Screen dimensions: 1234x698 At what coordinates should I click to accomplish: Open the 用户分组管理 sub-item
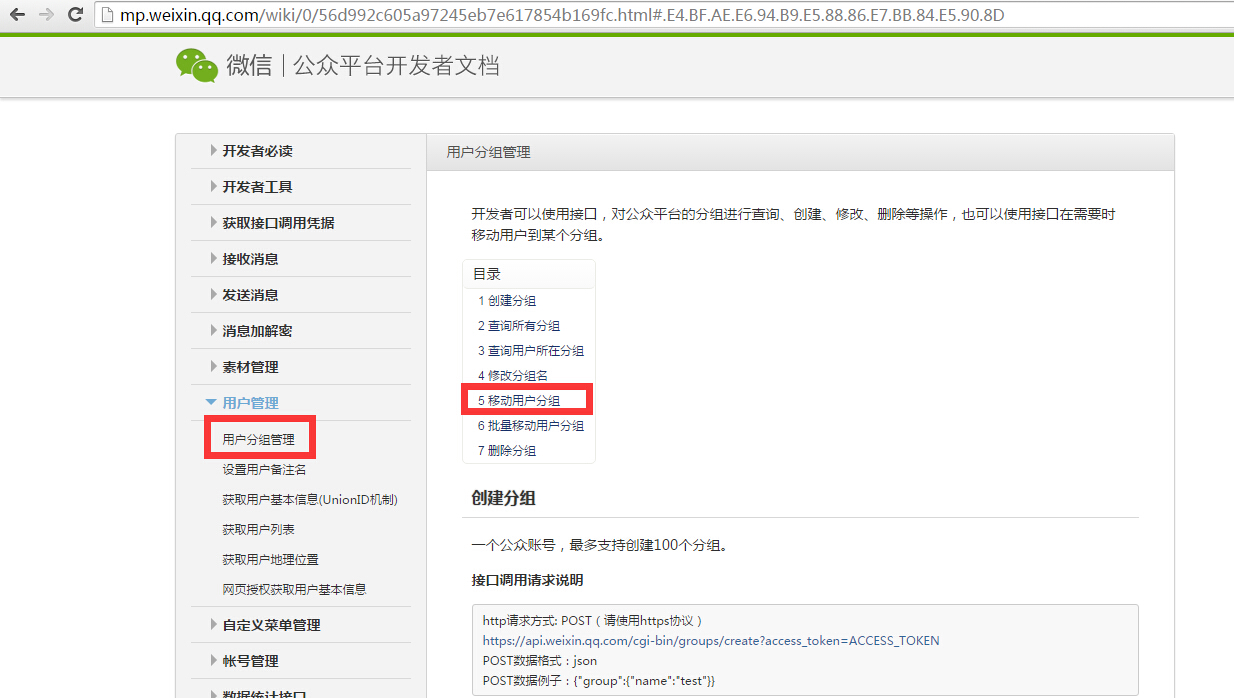(x=258, y=439)
